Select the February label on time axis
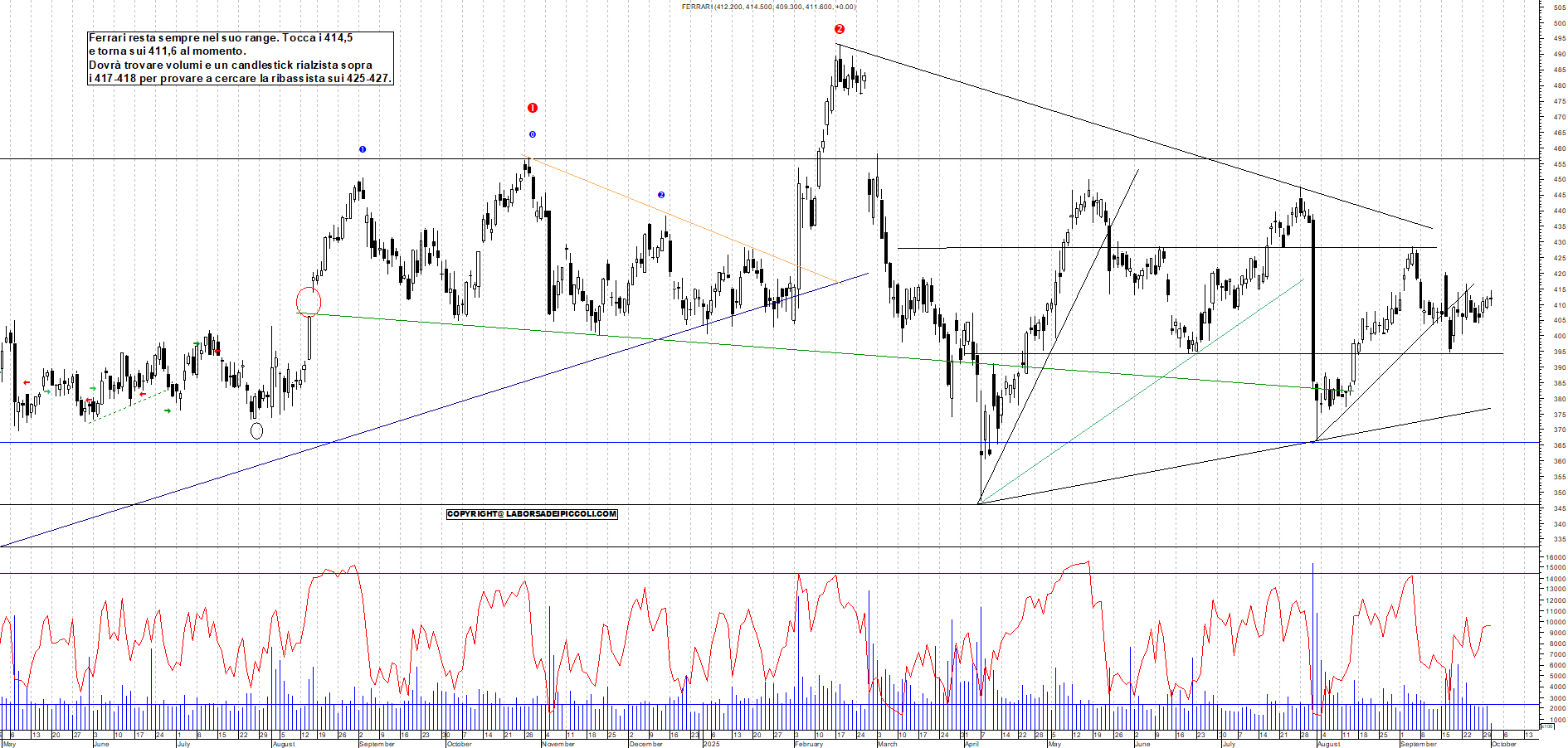1568x748 pixels. [x=808, y=744]
